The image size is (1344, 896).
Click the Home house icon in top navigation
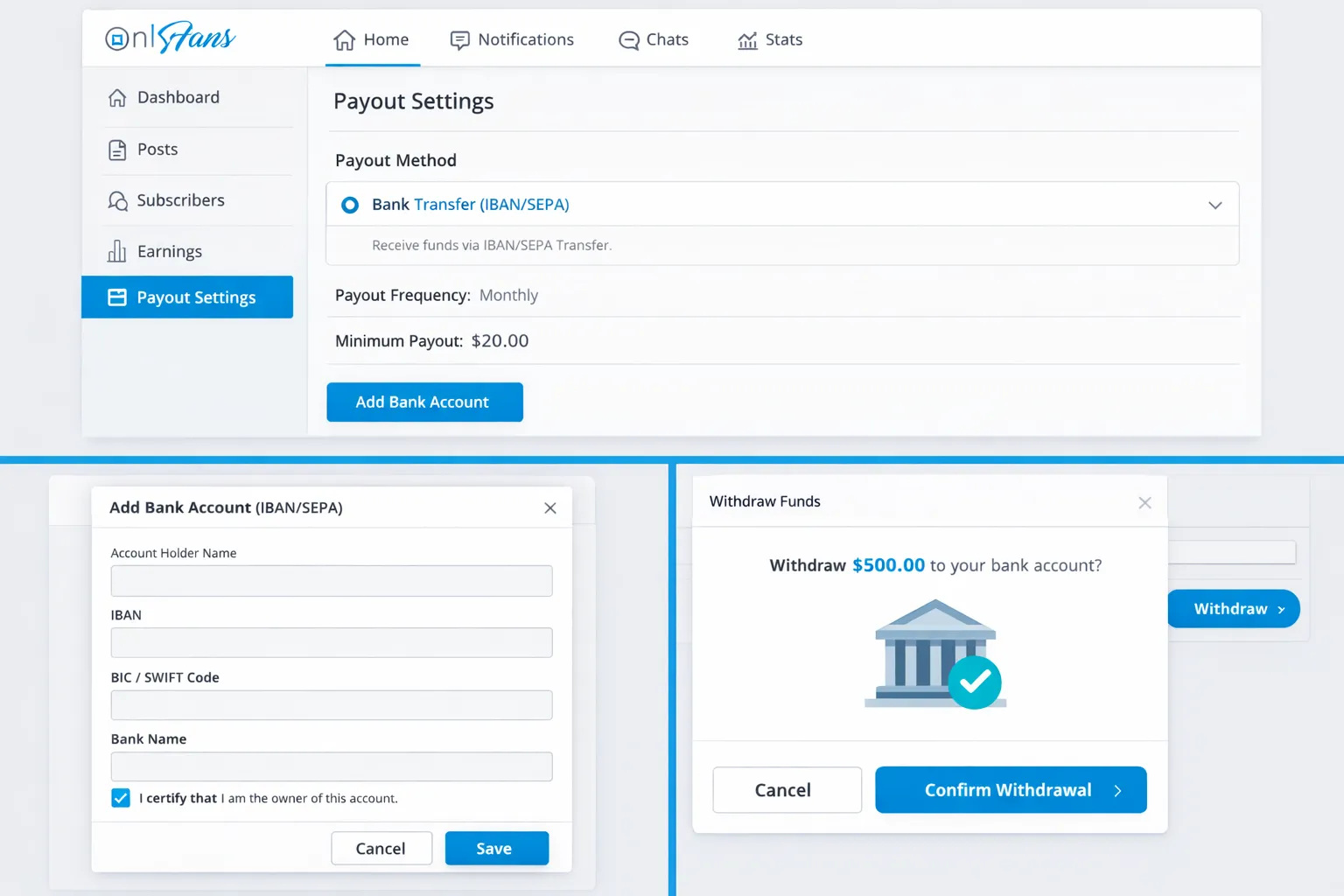[345, 40]
